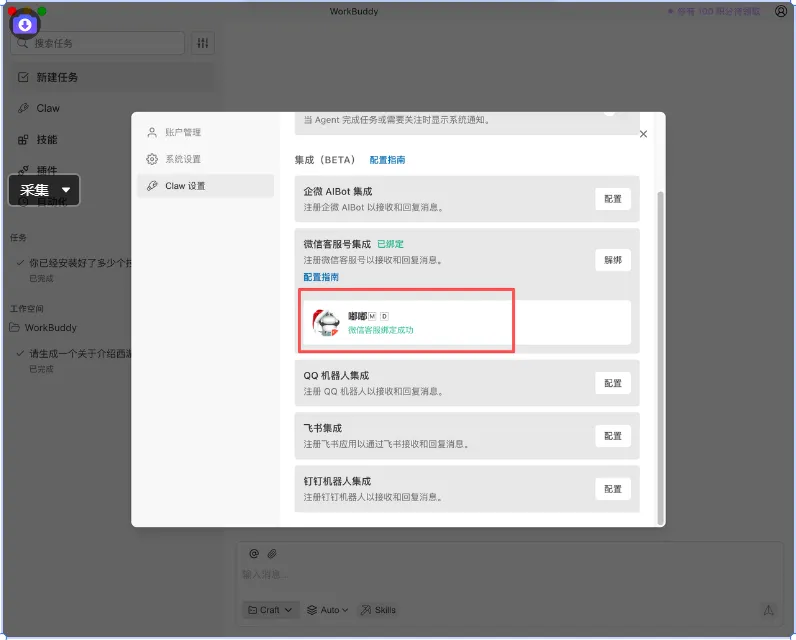Click the account person icon in settings
The height and width of the screenshot is (640, 796).
(x=152, y=132)
